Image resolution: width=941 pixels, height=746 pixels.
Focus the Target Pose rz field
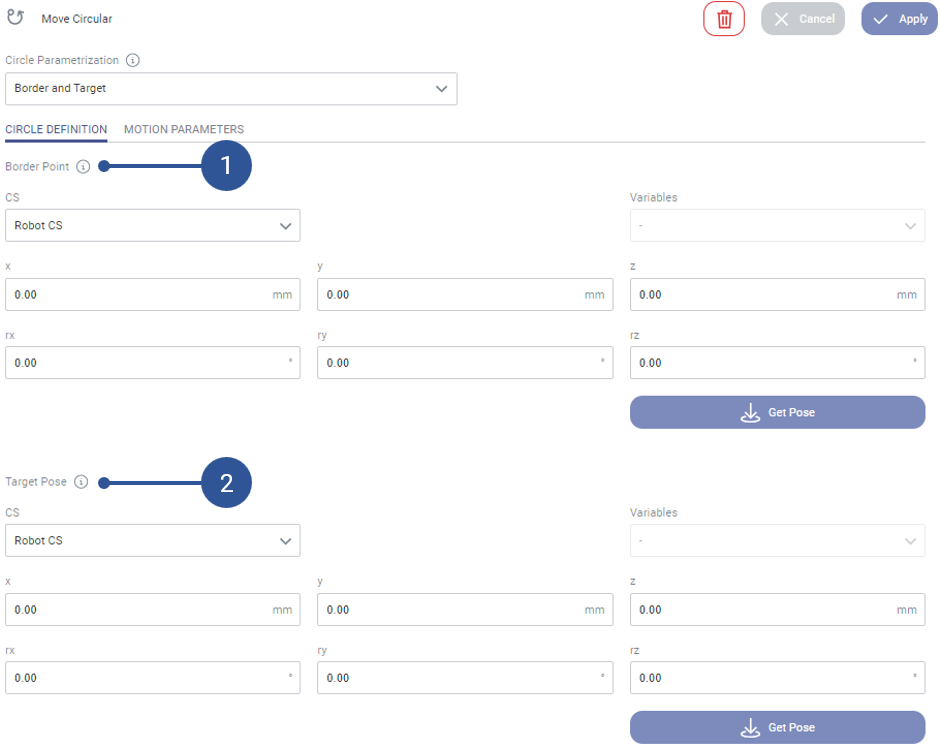click(777, 678)
